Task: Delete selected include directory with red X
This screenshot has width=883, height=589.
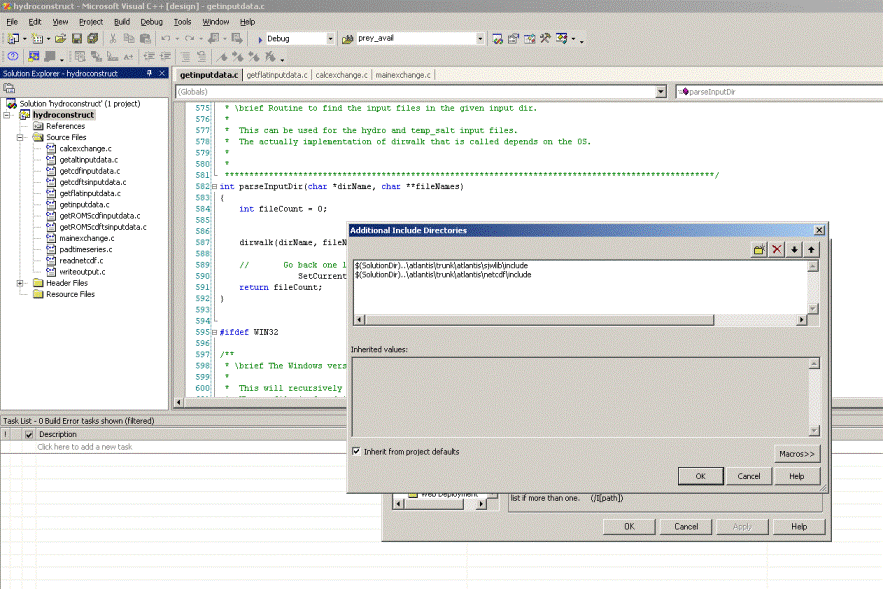Action: click(777, 249)
